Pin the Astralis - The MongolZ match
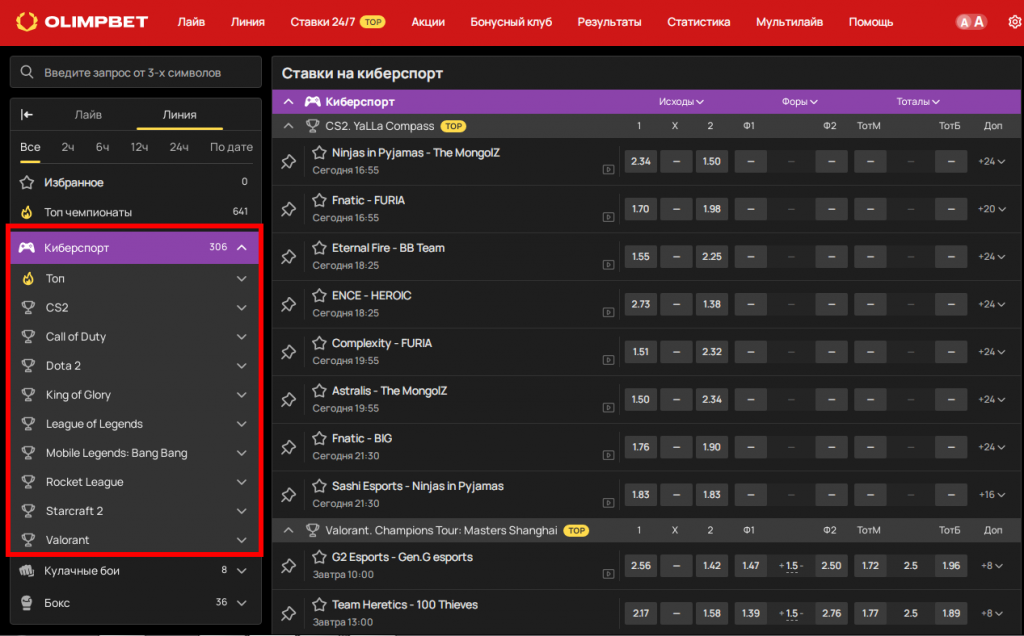 pos(289,400)
